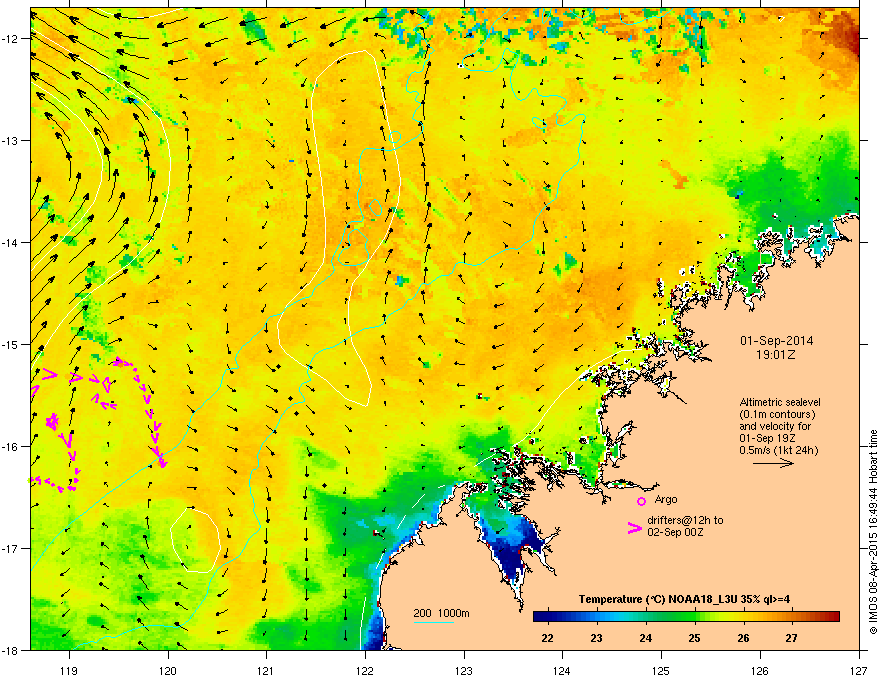This screenshot has height=680, width=880.
Task: Click the '02-Sep 00Z' text
Action: pos(675,532)
